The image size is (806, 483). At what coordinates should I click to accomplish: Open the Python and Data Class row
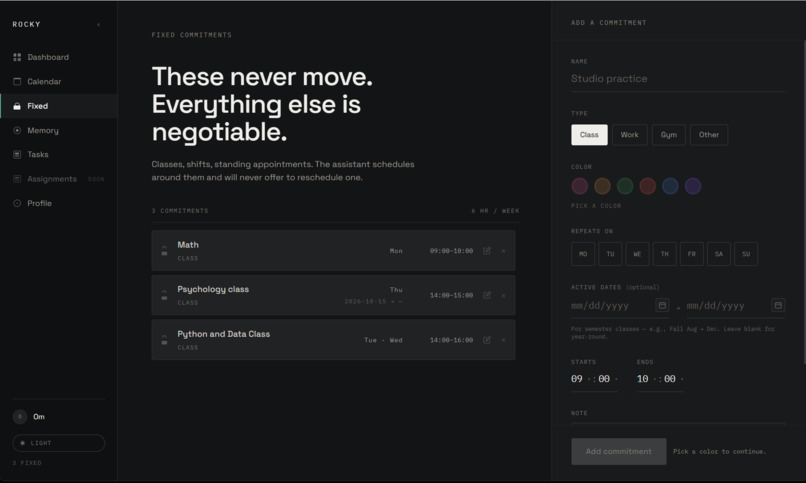pyautogui.click(x=333, y=340)
